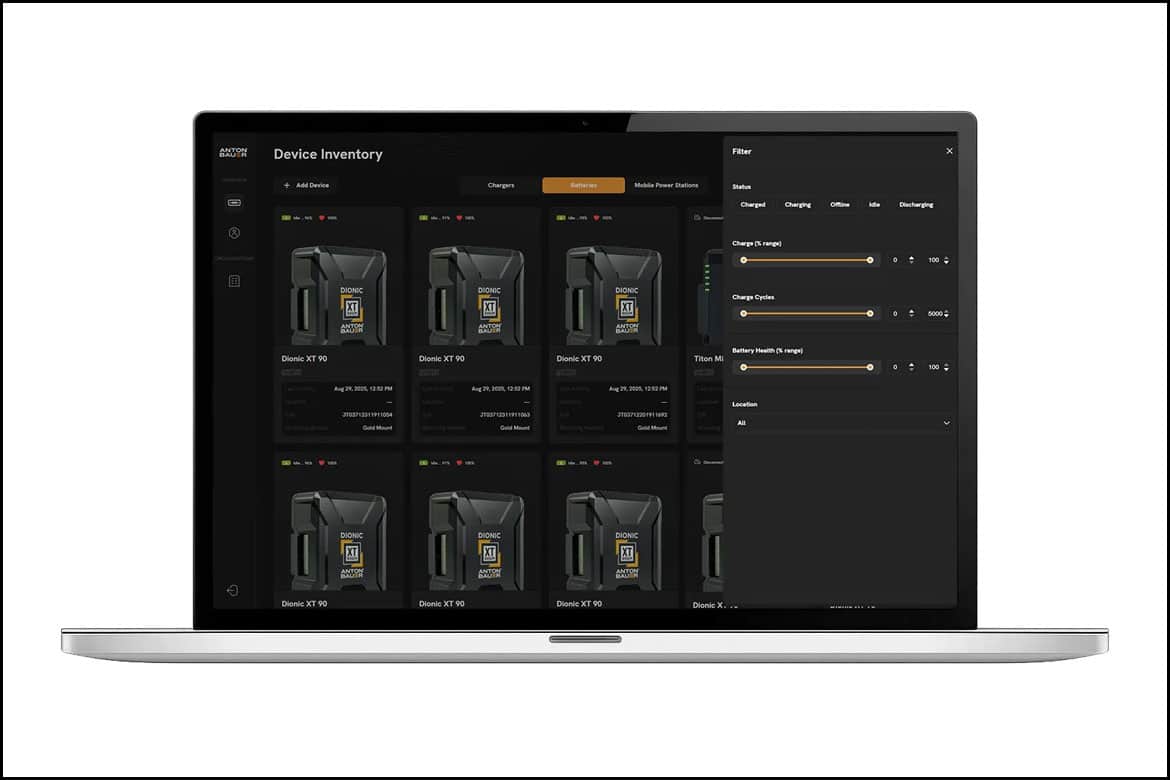This screenshot has width=1170, height=780.
Task: Click the Charge (% range) slider right handle
Action: 870,260
